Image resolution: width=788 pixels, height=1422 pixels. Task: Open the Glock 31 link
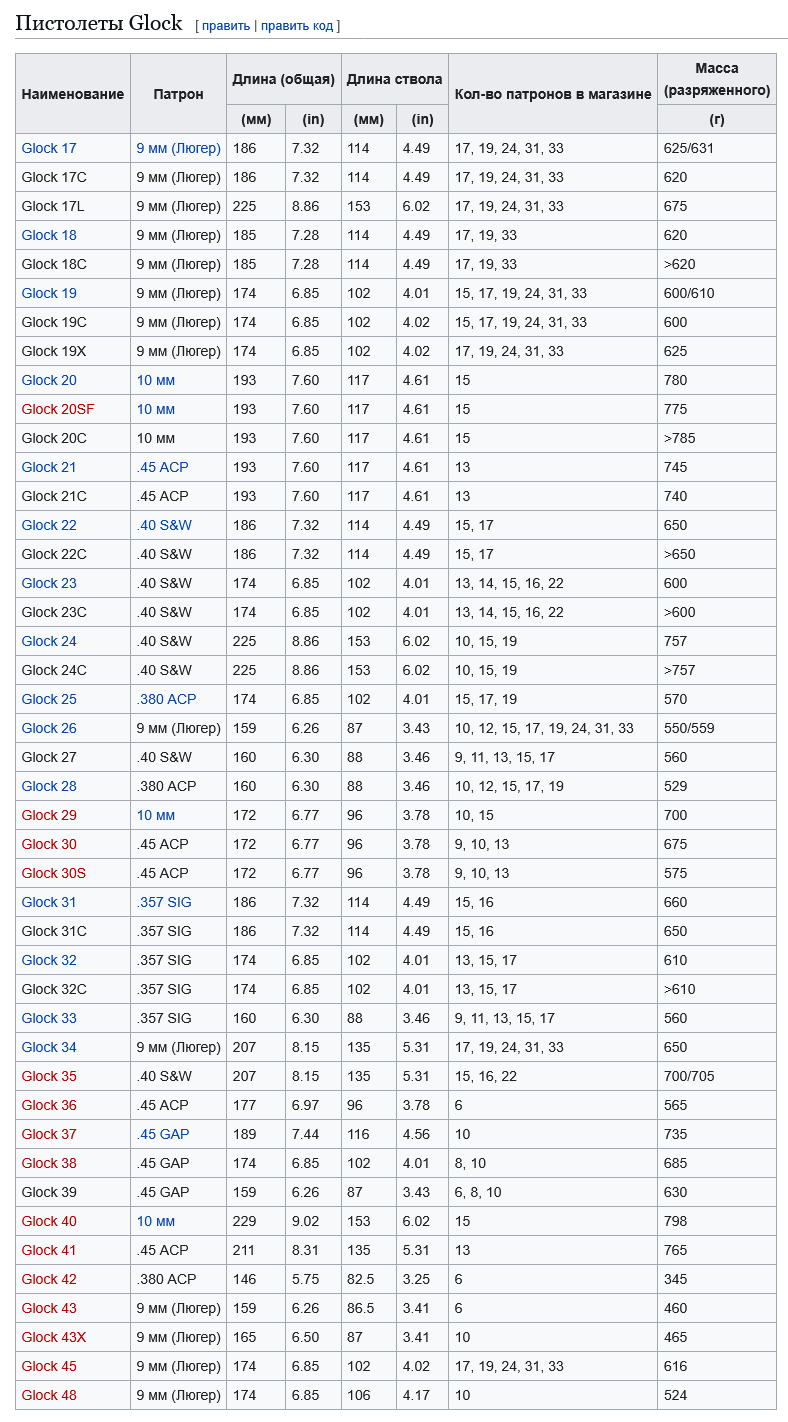49,902
